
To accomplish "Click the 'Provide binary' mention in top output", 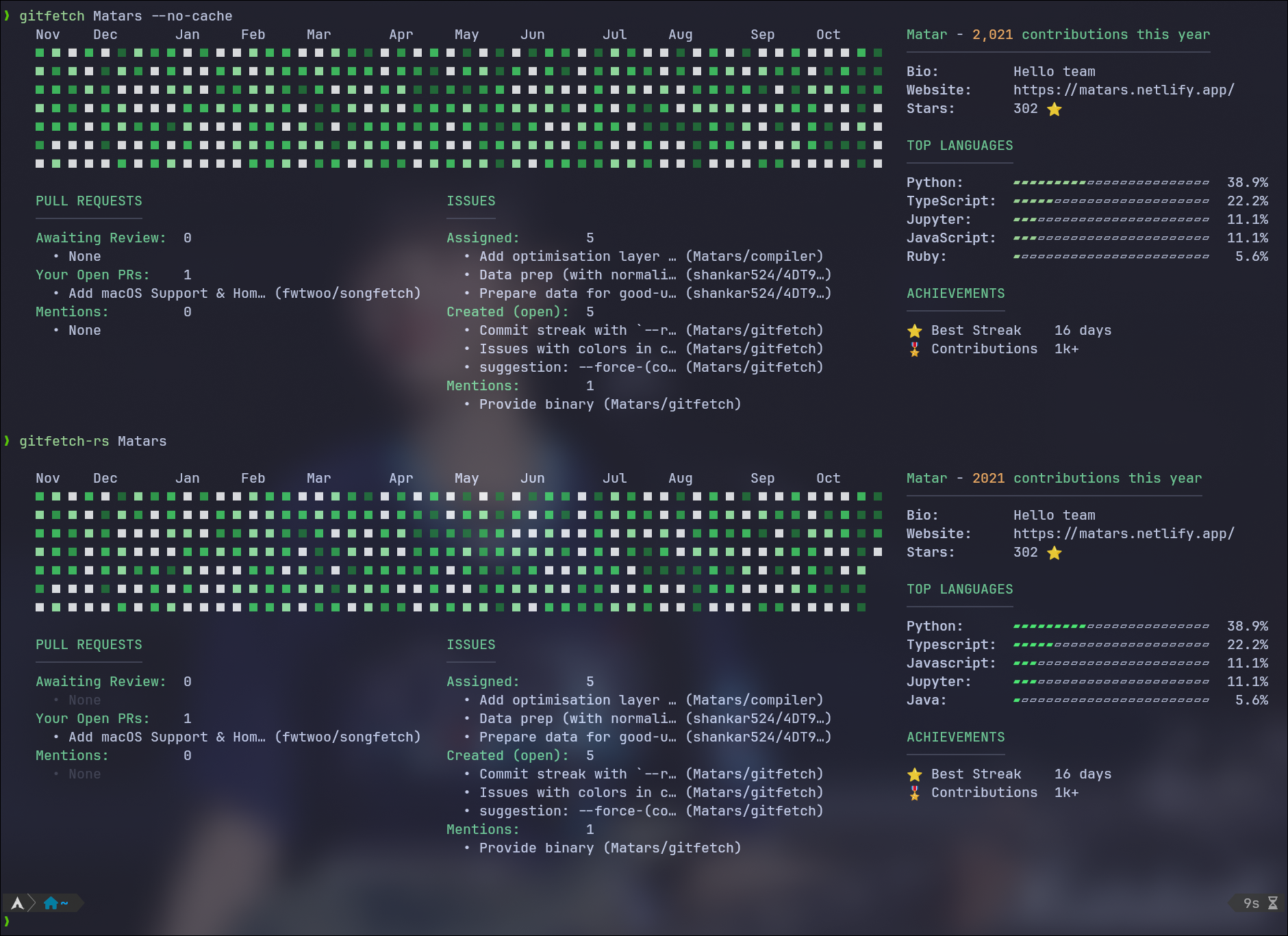I will click(609, 405).
